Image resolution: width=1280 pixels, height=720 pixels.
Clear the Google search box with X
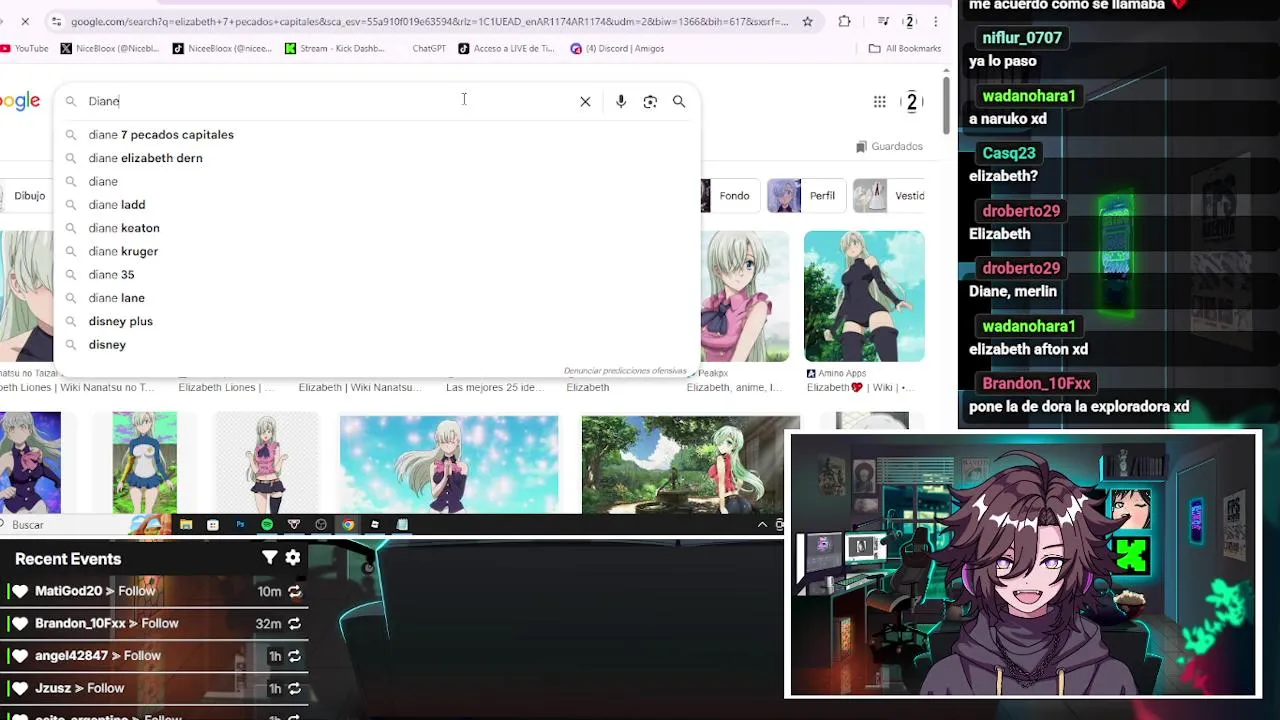pos(585,101)
